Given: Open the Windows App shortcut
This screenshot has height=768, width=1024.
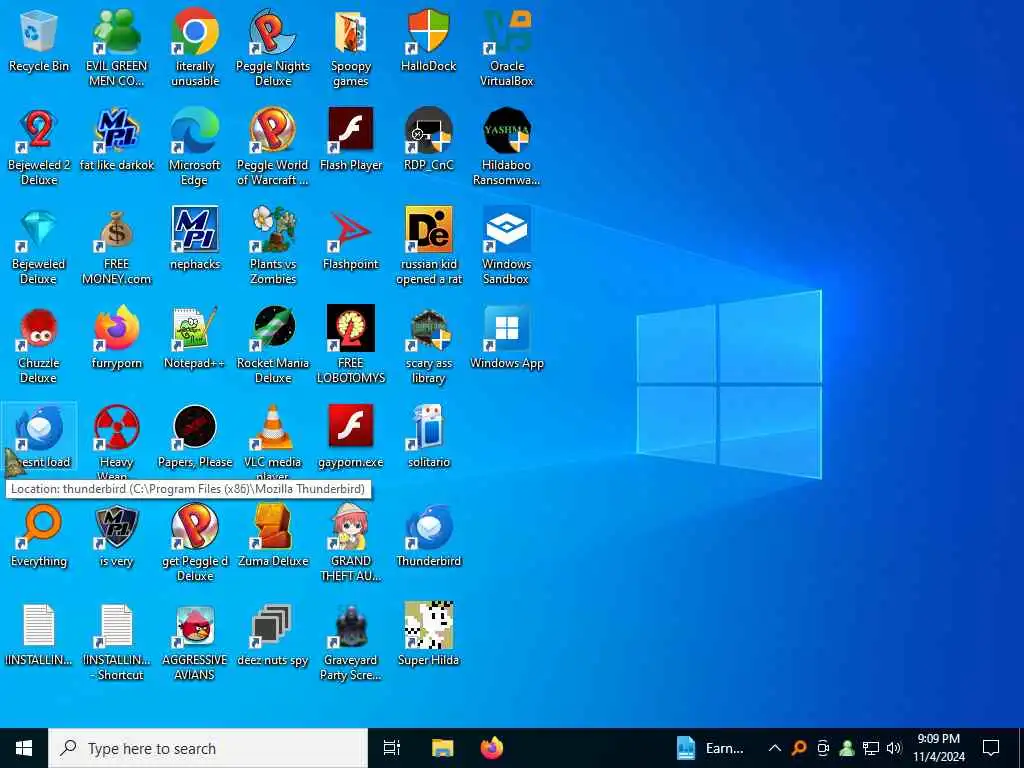Looking at the screenshot, I should tap(507, 338).
